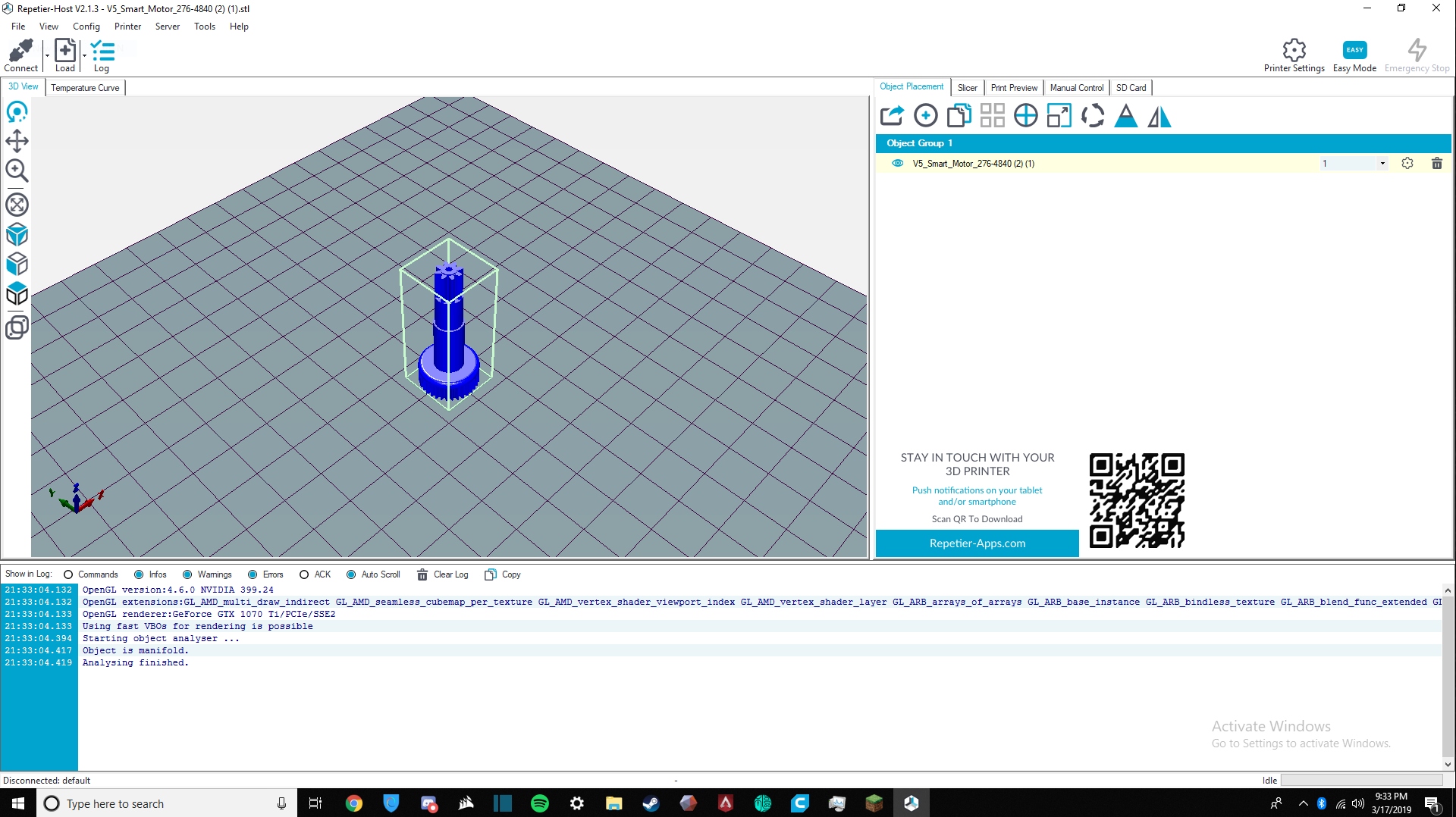Click the Copy objects icon

click(x=959, y=115)
